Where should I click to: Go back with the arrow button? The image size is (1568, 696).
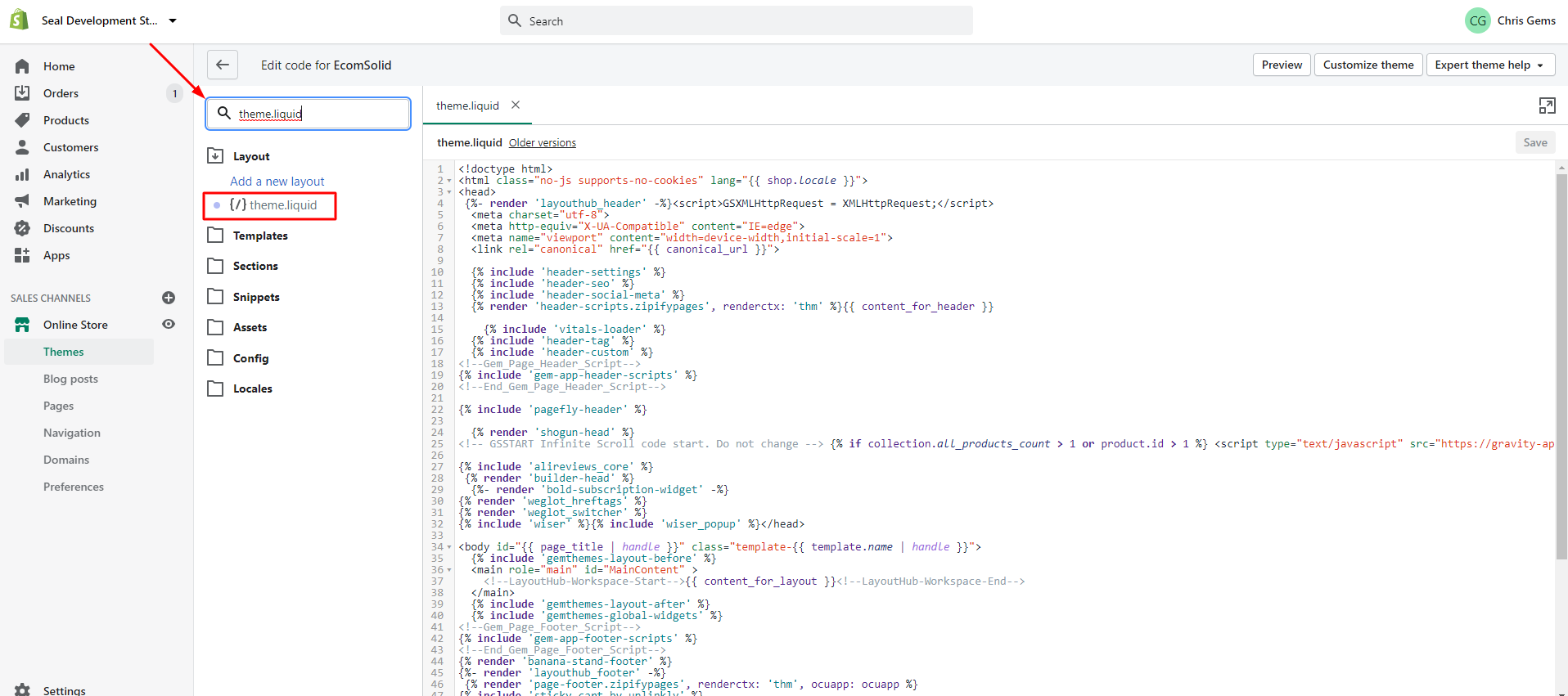pyautogui.click(x=223, y=65)
